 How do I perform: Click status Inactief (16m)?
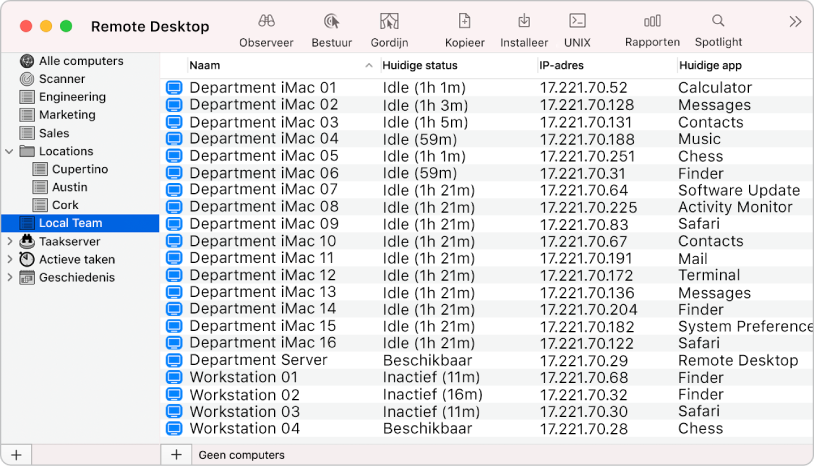(x=432, y=395)
